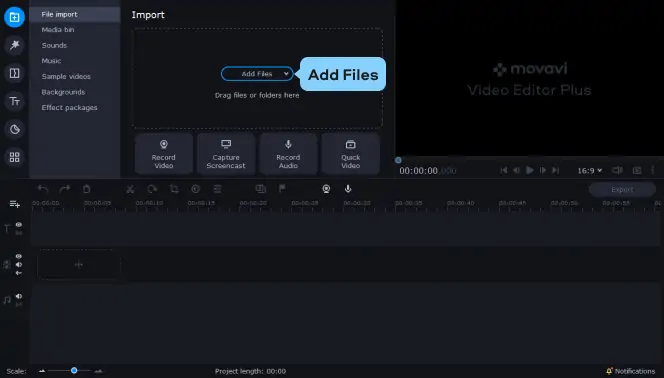Click the Play button in preview
The height and width of the screenshot is (378, 664).
point(529,170)
